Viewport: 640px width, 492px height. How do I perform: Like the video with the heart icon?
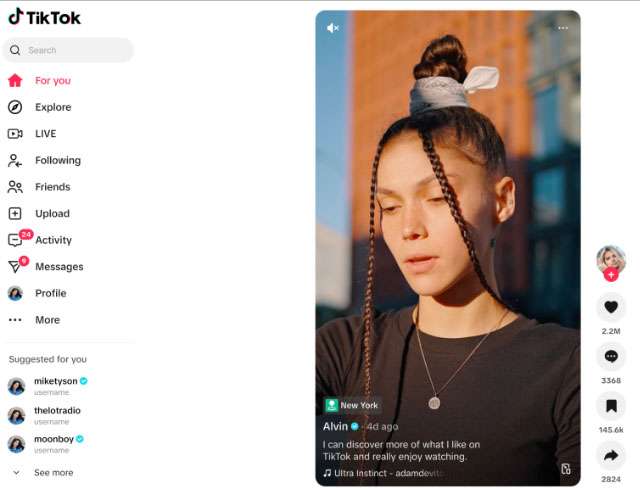pos(611,308)
